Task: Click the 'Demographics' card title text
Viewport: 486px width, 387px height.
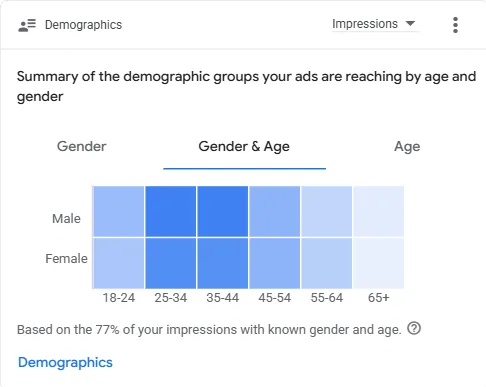Action: 83,25
